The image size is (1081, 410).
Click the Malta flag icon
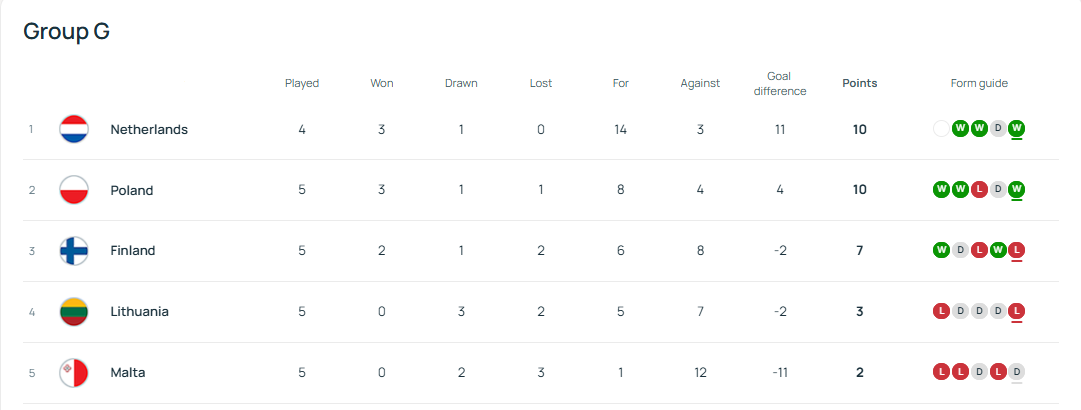[74, 373]
